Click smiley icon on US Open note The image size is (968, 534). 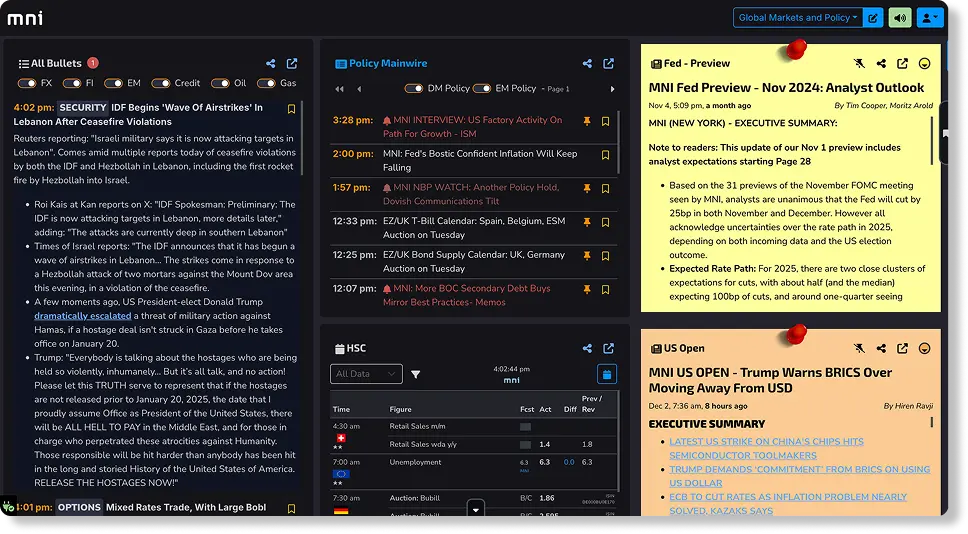(x=924, y=349)
